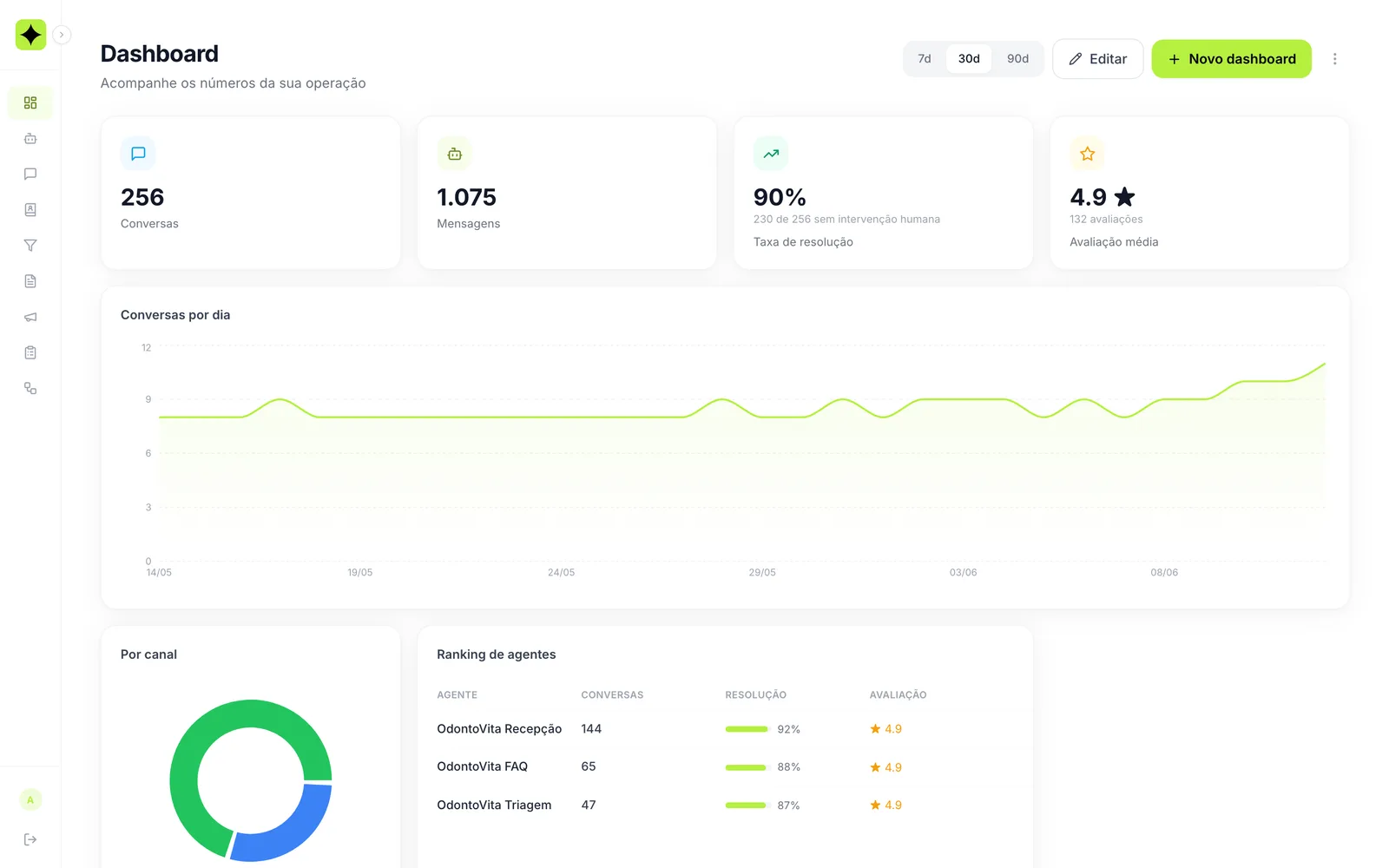Click the star outline icon on rating card
The width and height of the screenshot is (1389, 868).
tap(1087, 154)
